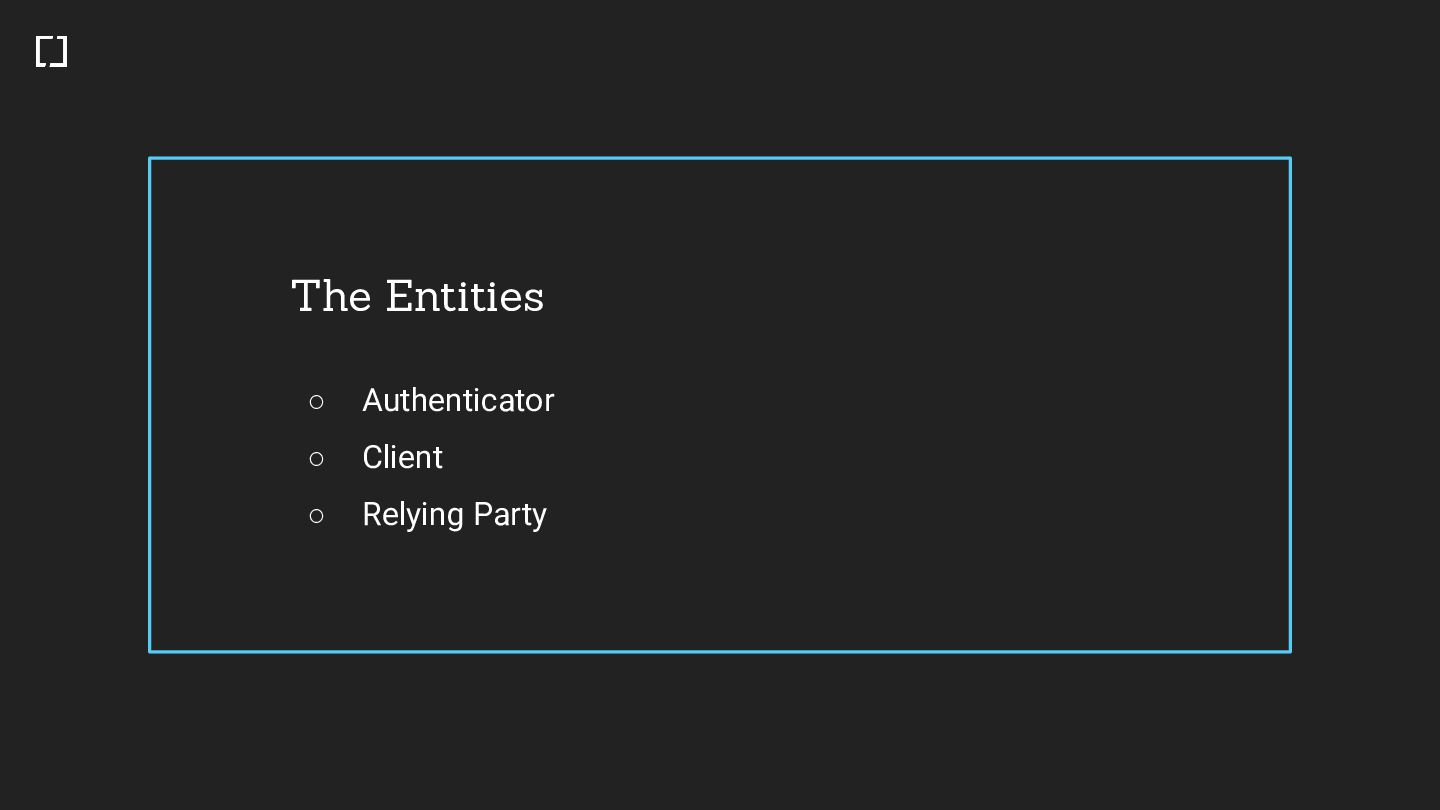Select the Client list item
1440x810 pixels.
[x=402, y=458]
